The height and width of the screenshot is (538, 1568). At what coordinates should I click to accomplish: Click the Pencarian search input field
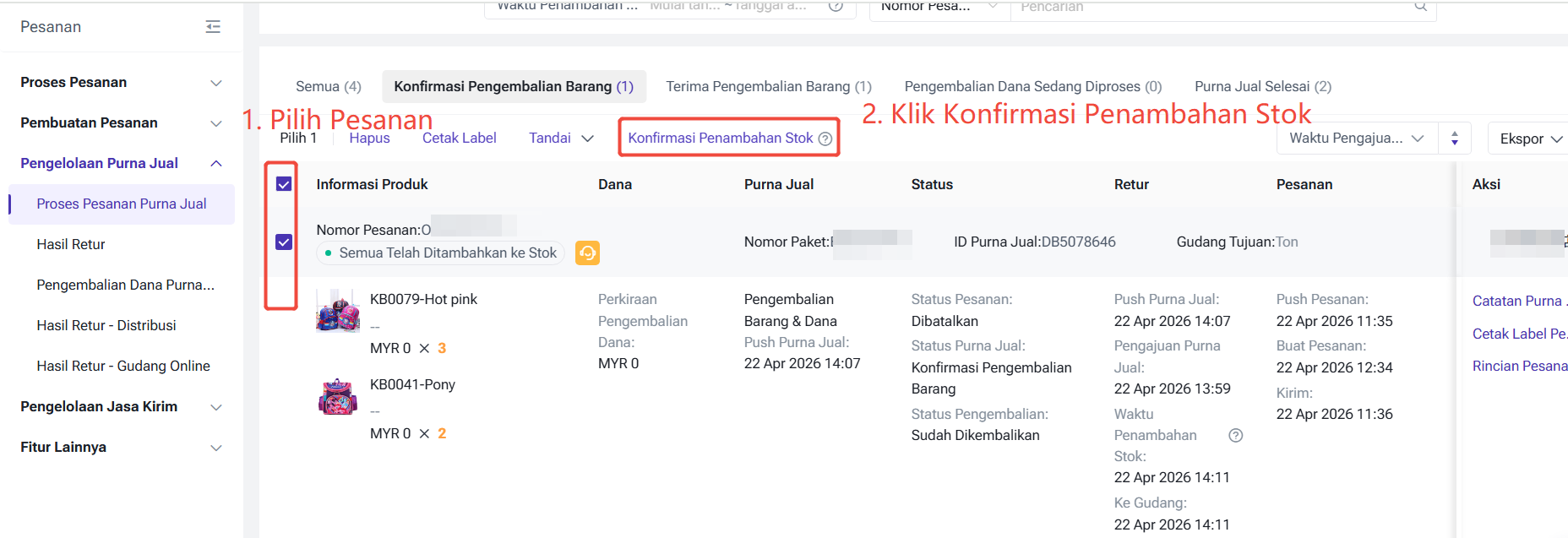click(x=1213, y=7)
